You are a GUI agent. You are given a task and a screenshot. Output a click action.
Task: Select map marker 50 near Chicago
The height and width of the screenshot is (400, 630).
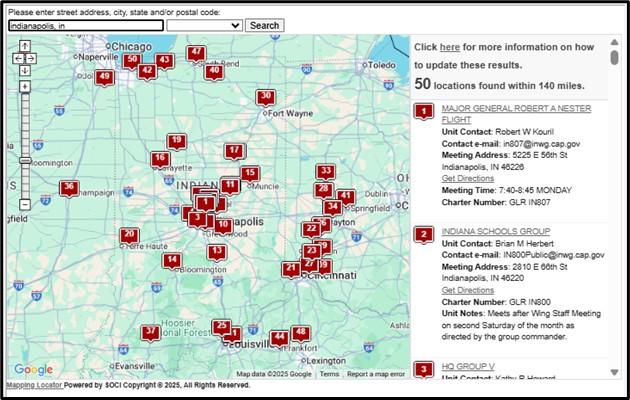(132, 61)
